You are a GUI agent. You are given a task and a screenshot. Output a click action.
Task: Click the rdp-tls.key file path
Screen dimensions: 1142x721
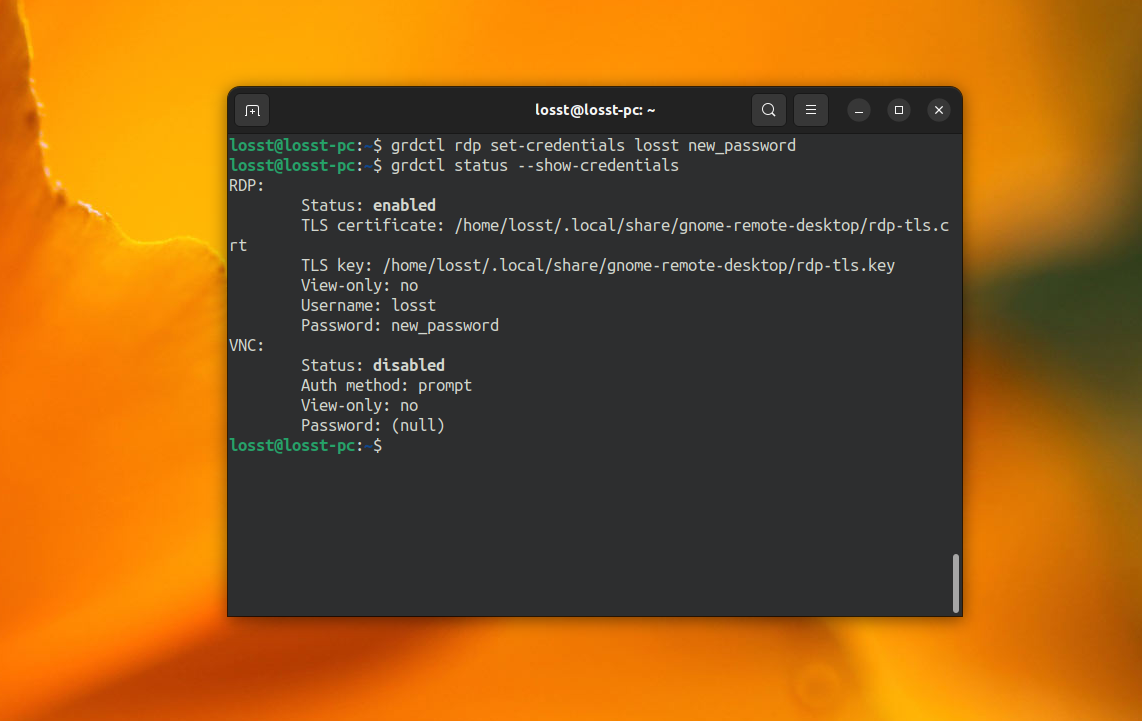[640, 265]
